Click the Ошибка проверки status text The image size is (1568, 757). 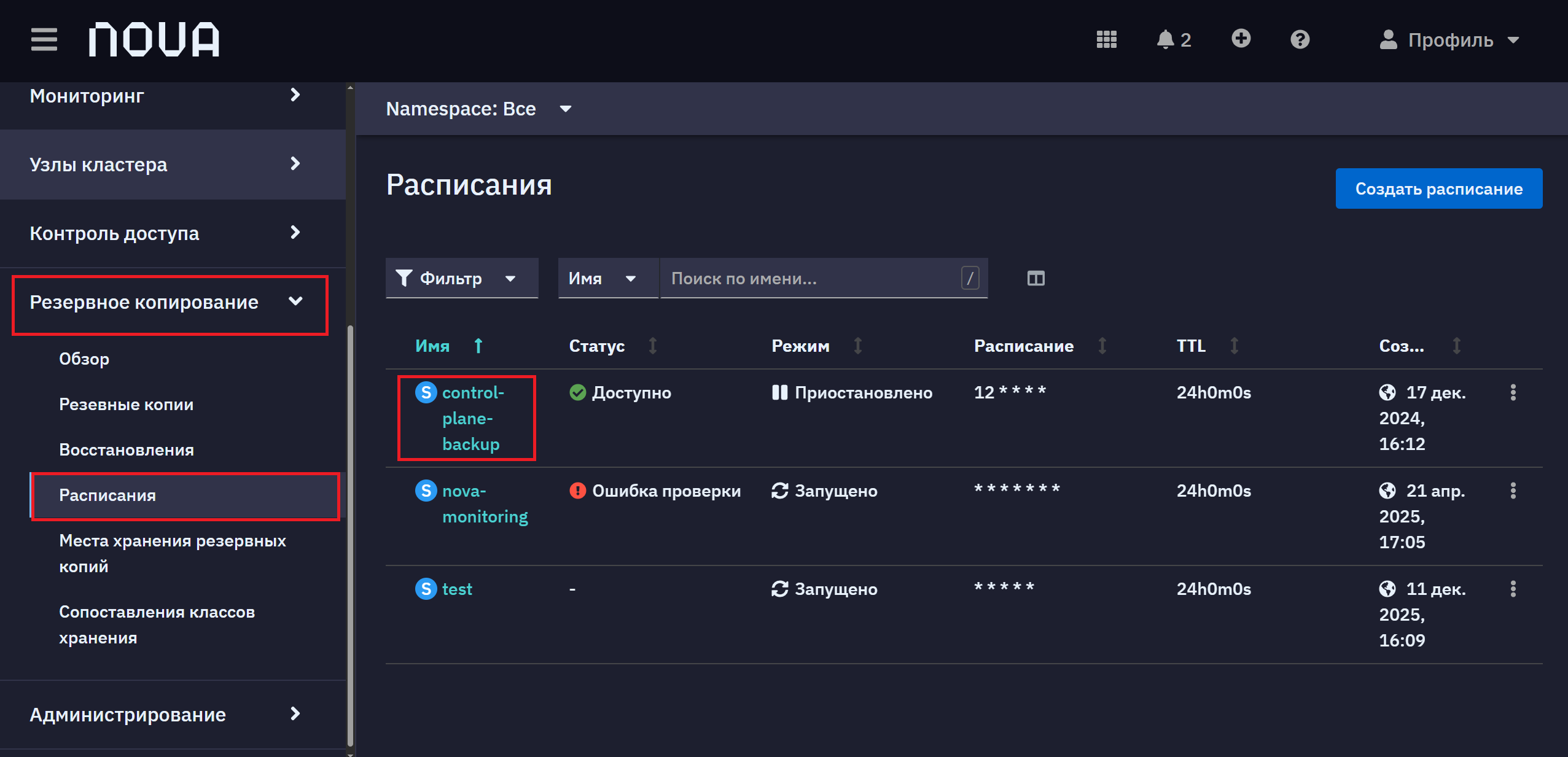(666, 491)
